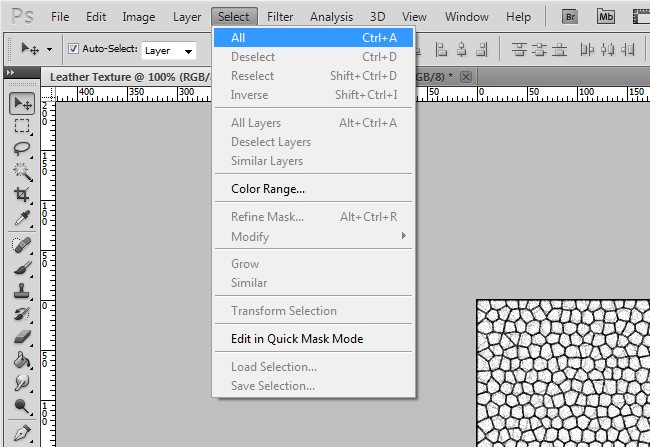This screenshot has height=447, width=650.
Task: Choose Edit in Quick Mask Mode
Action: click(x=297, y=339)
